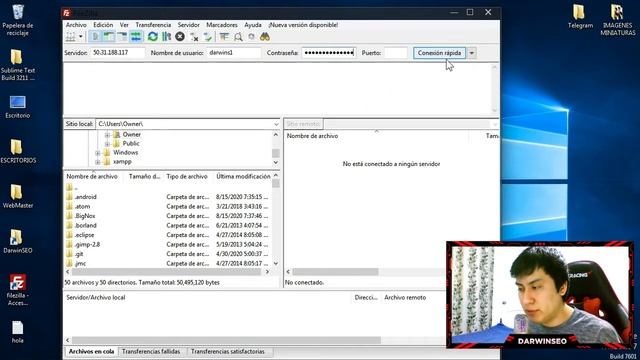
Task: Select the .jmc folder row
Action: (167, 263)
